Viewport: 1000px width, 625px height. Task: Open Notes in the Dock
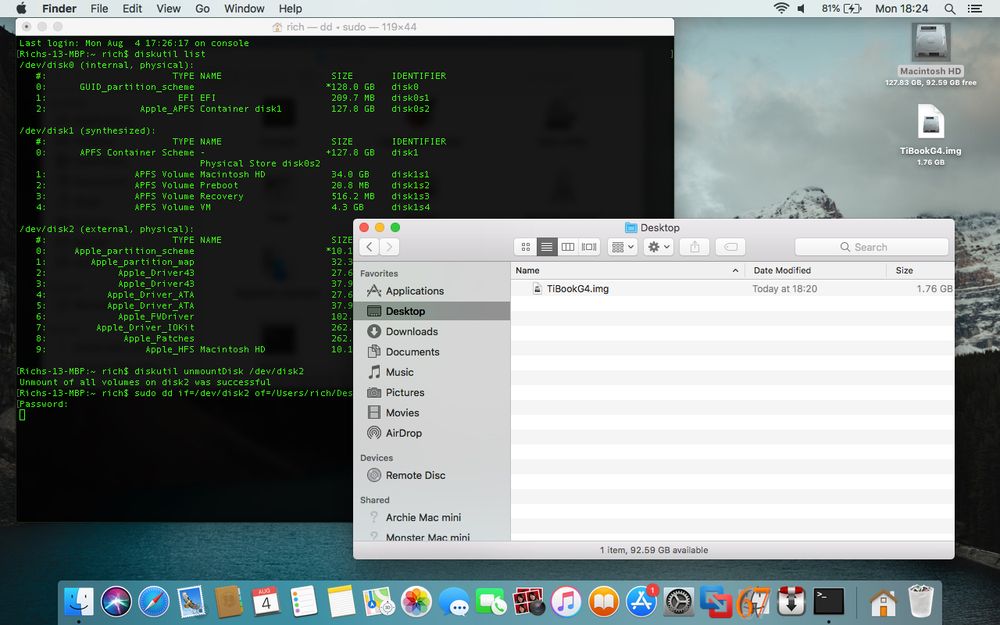pyautogui.click(x=341, y=601)
